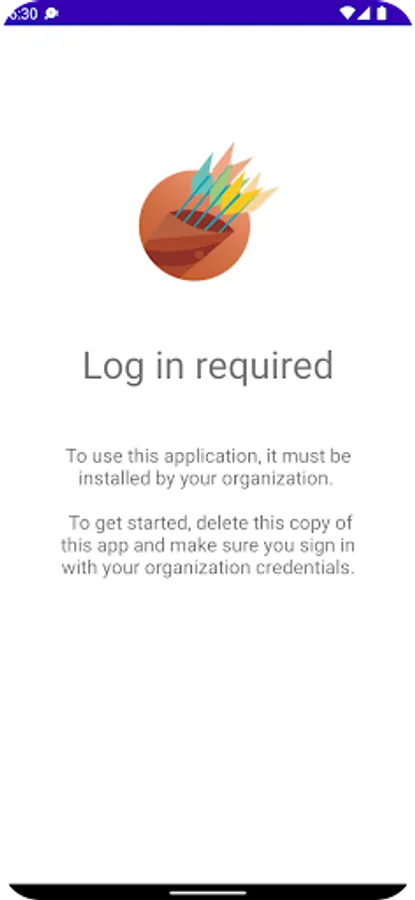Tap "installed by your organization" text
This screenshot has height=900, width=415.
pyautogui.click(x=205, y=479)
